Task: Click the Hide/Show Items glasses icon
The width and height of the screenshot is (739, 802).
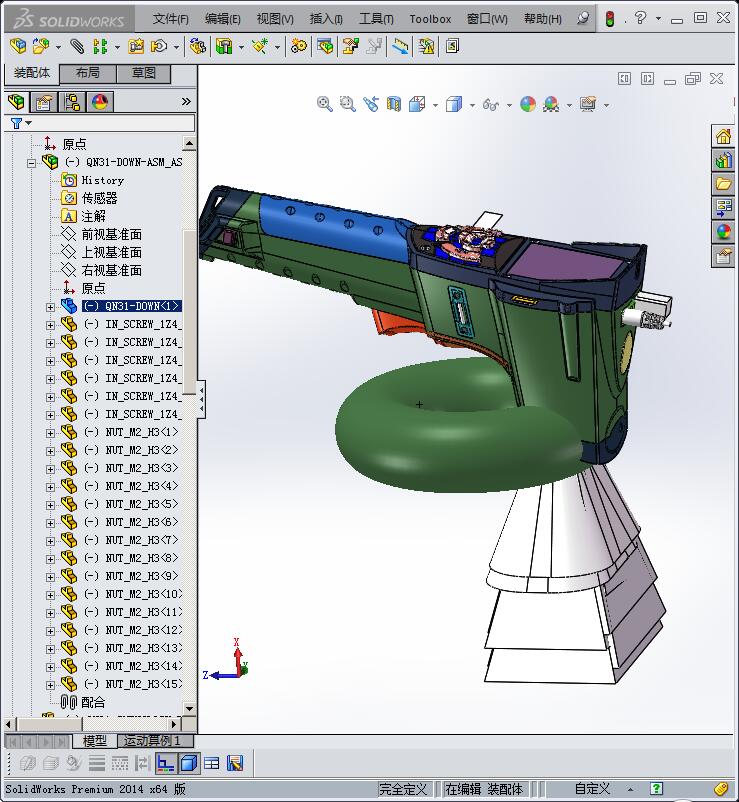Action: [x=490, y=105]
